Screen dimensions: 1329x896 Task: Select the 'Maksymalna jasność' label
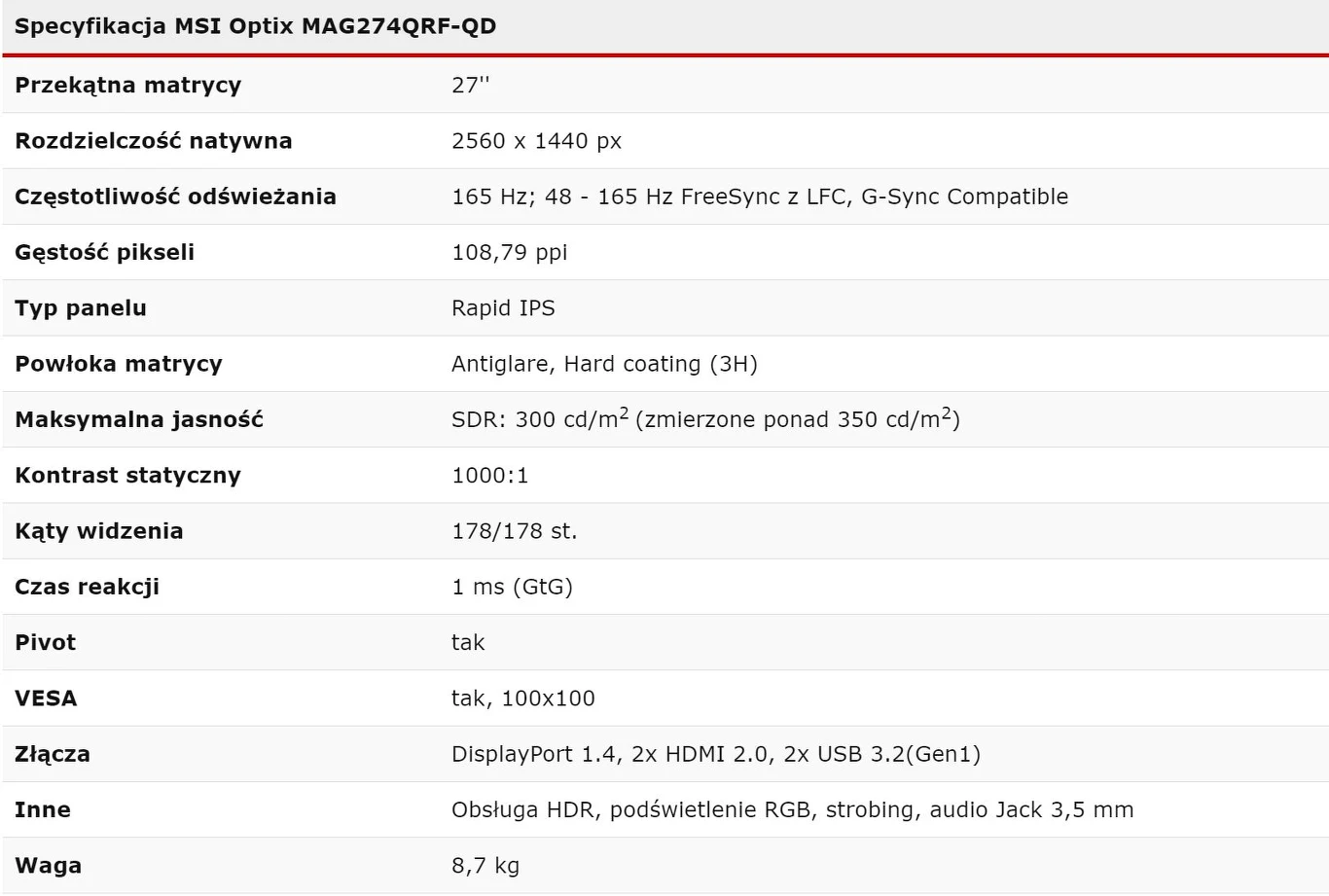click(x=139, y=419)
